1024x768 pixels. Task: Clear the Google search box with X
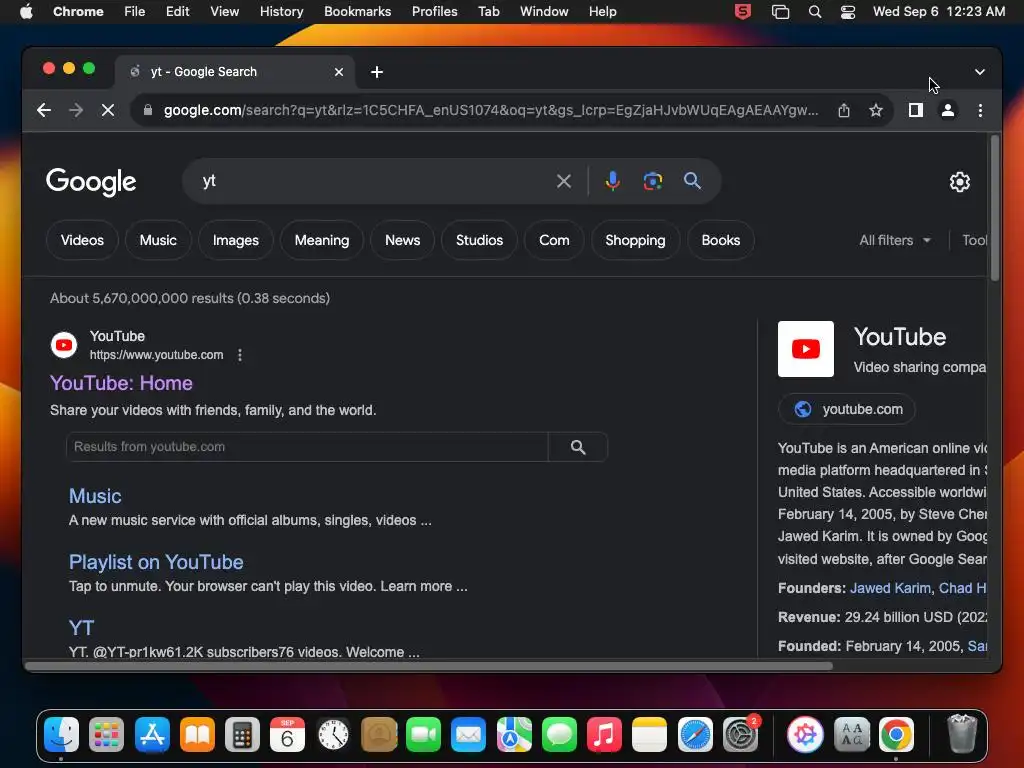click(564, 181)
